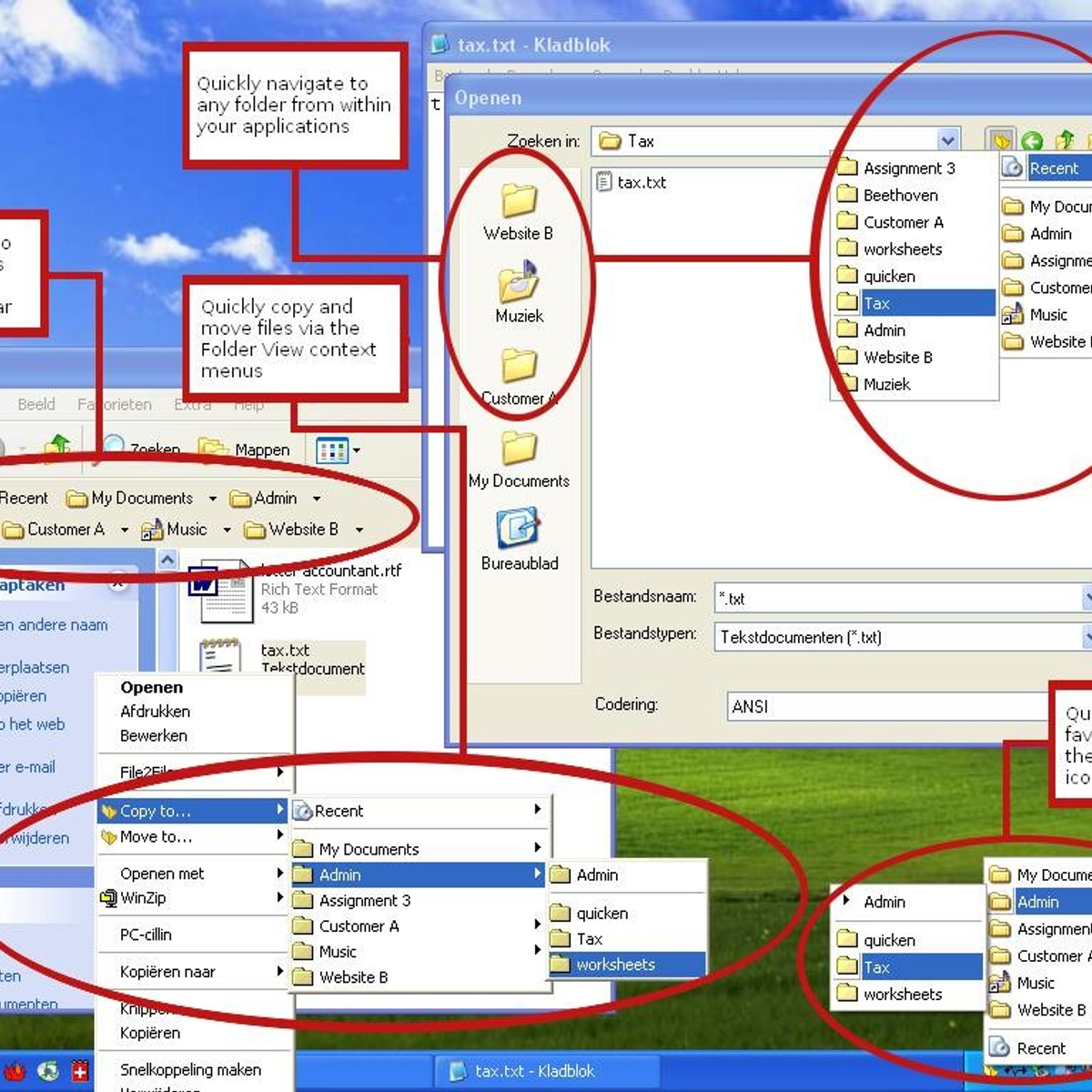
Task: Click the Website B folder in Explorer's favorites toolbar
Action: [x=291, y=529]
